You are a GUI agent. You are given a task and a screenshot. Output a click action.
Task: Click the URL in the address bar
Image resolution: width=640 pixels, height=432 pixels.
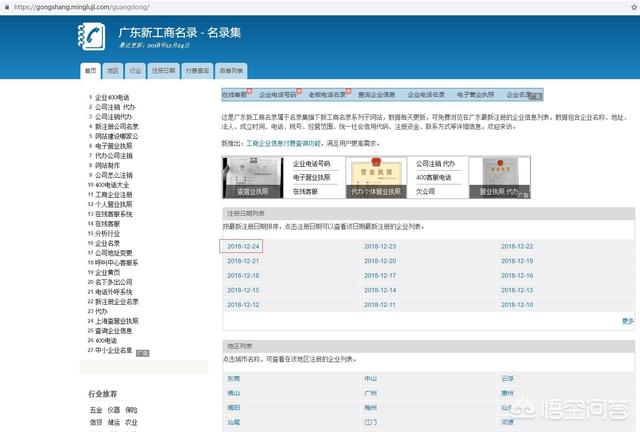pyautogui.click(x=81, y=7)
